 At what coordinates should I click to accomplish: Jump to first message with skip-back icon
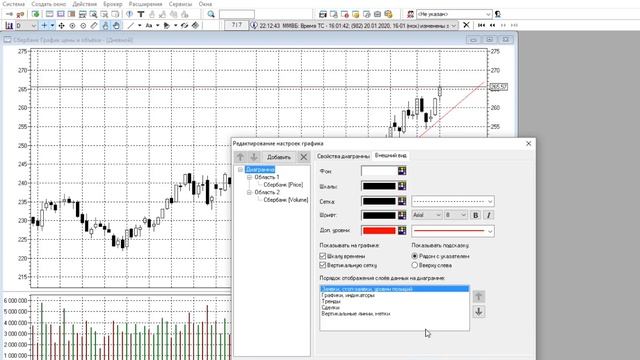[481, 25]
